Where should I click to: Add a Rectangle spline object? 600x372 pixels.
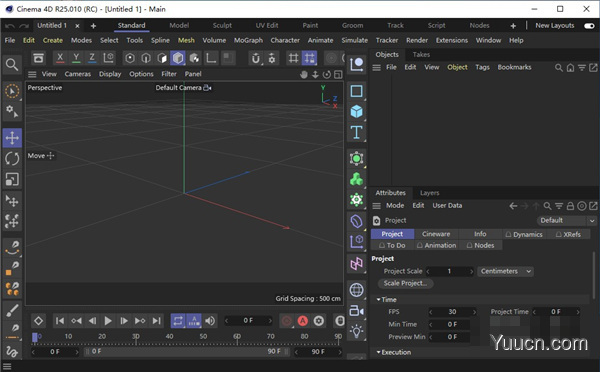point(357,91)
